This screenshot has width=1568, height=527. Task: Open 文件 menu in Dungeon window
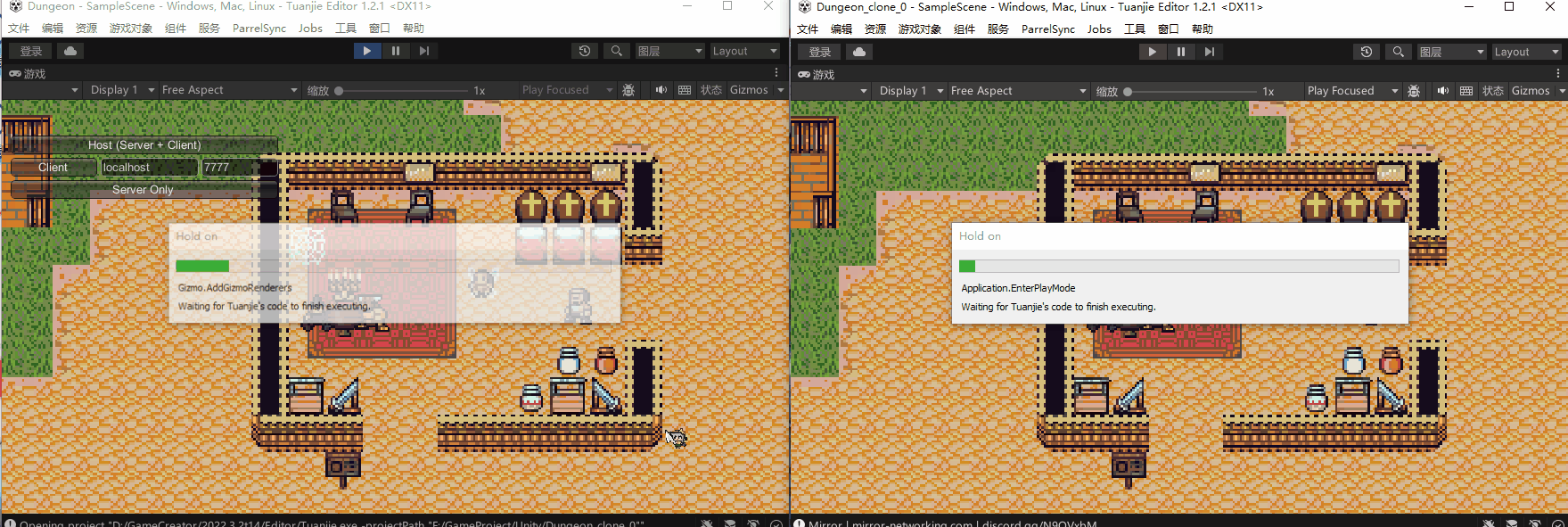(19, 29)
